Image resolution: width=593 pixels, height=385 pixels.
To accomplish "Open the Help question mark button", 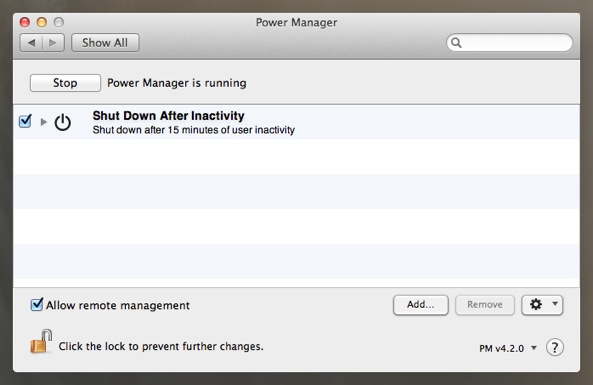I will click(555, 347).
